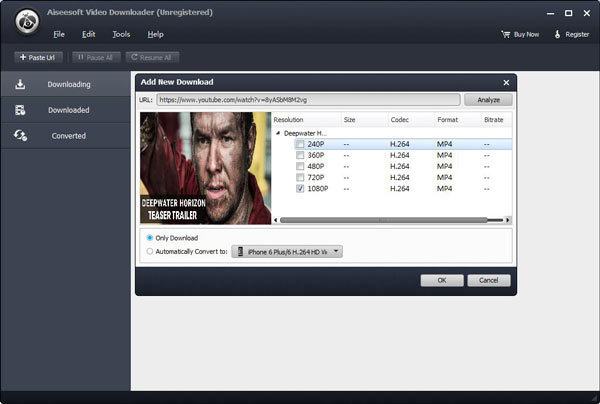Collapse the Deepwater H... tree node
The width and height of the screenshot is (600, 404).
pyautogui.click(x=278, y=133)
